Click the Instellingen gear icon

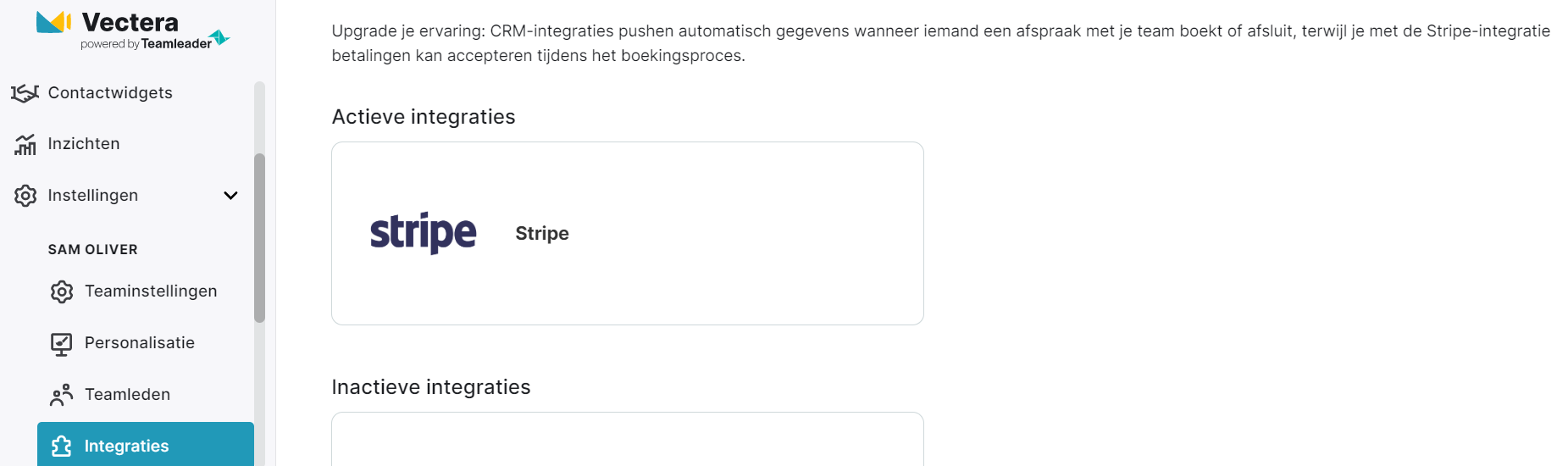[25, 196]
